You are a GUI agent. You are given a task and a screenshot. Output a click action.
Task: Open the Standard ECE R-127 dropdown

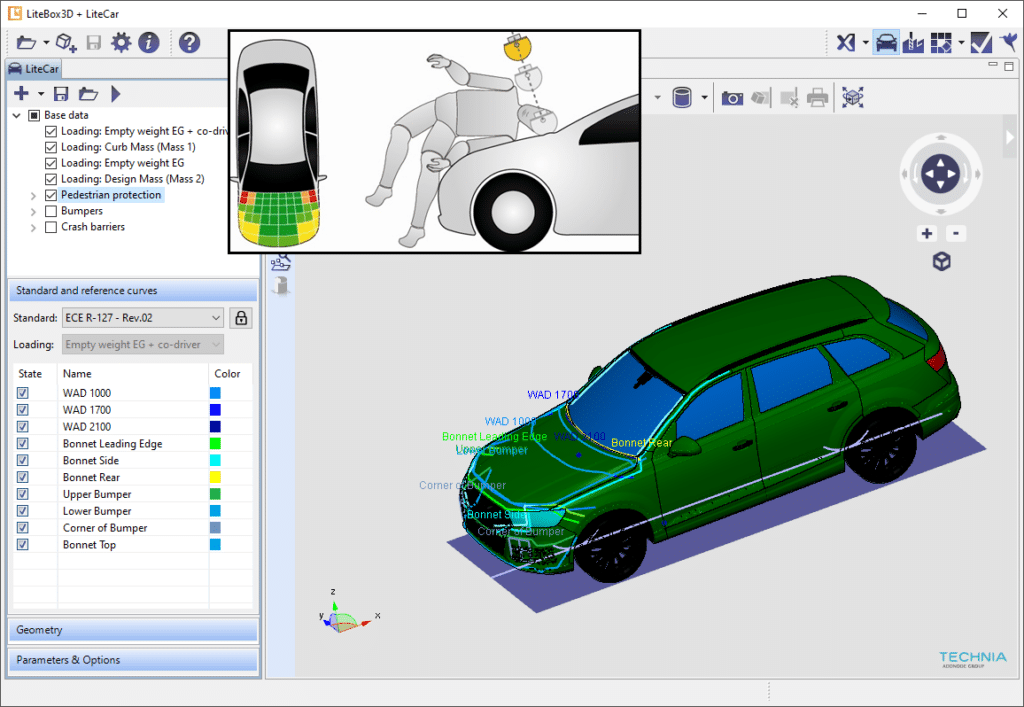pos(143,318)
